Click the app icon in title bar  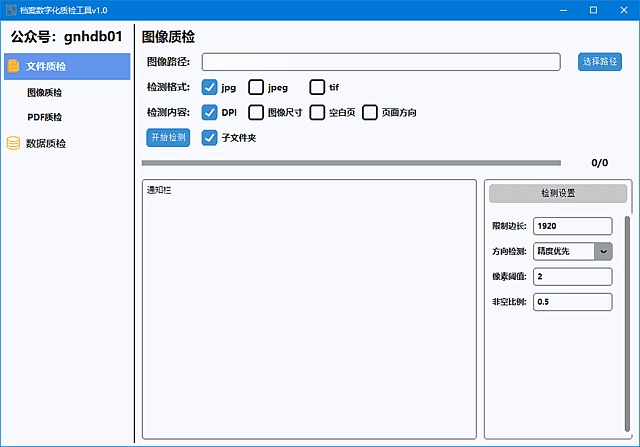point(11,9)
